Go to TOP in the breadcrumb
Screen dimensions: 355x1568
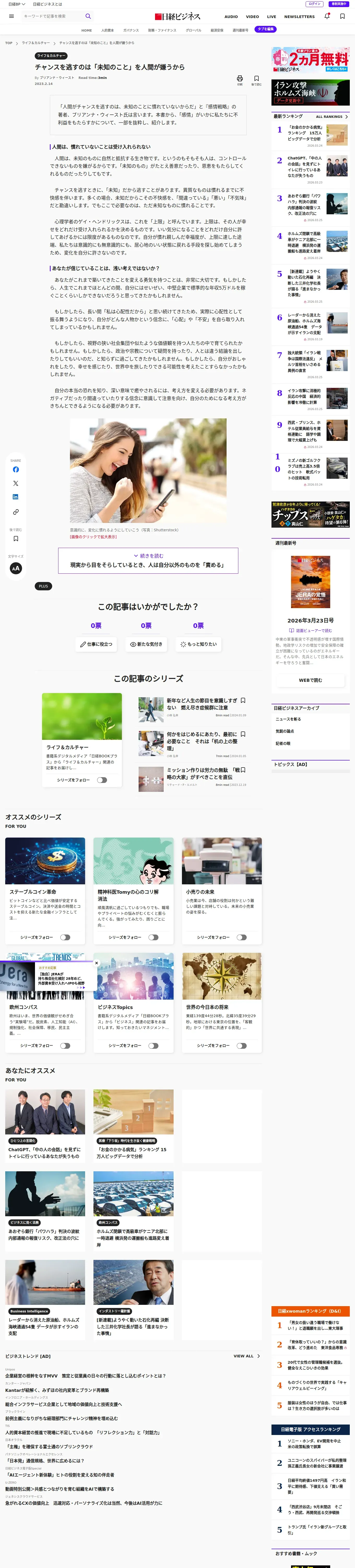click(9, 43)
